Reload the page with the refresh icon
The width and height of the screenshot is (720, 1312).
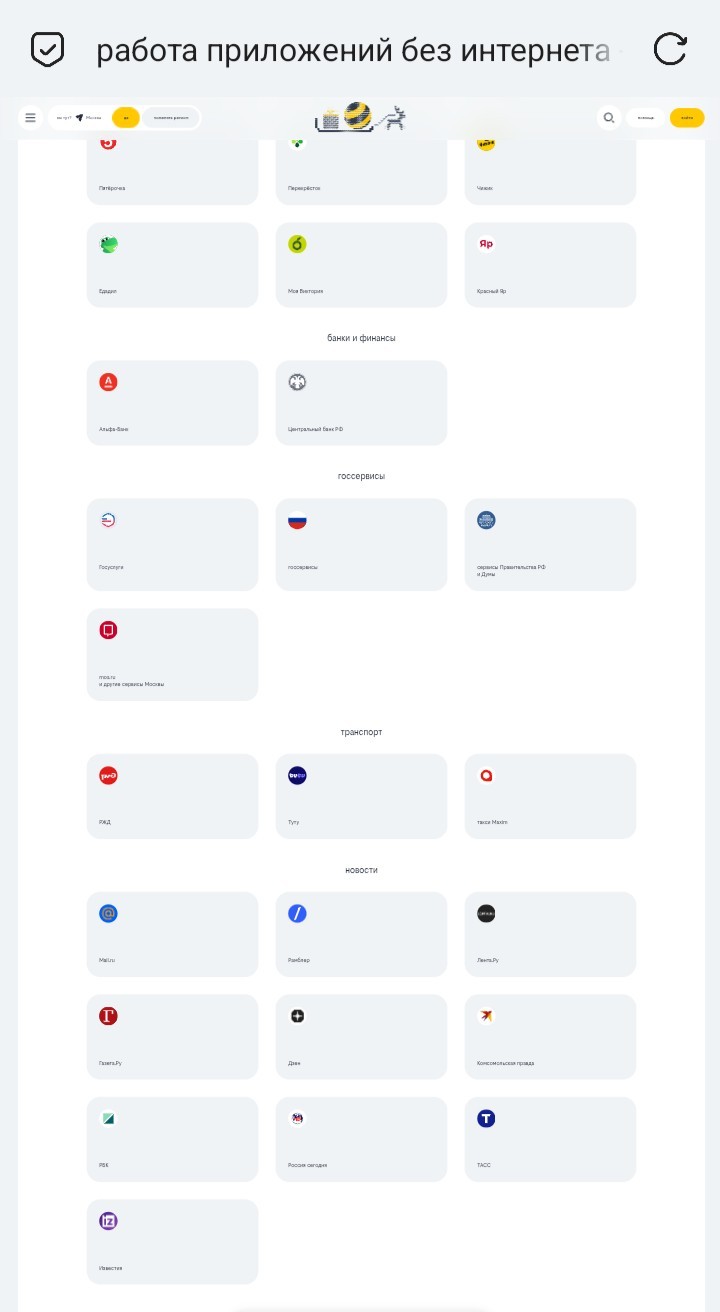(670, 49)
